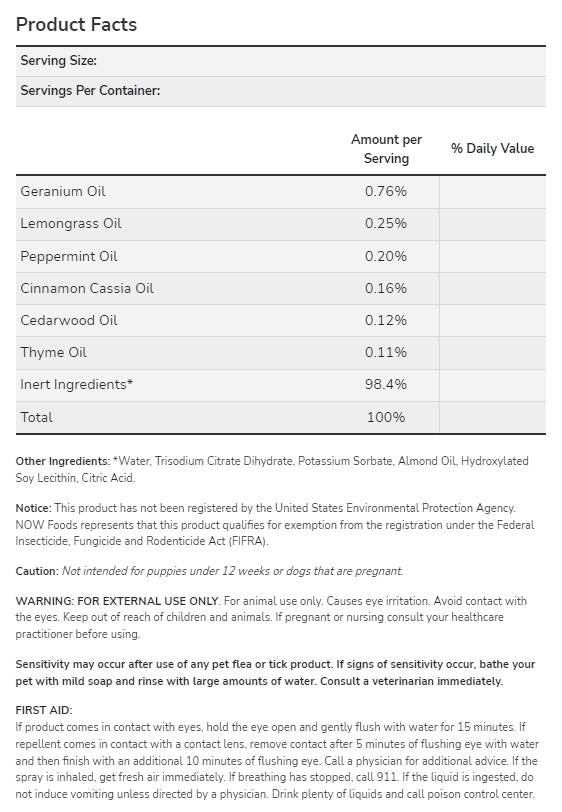Click the FIRST AID heading
Image resolution: width=562 pixels, height=812 pixels.
44,710
